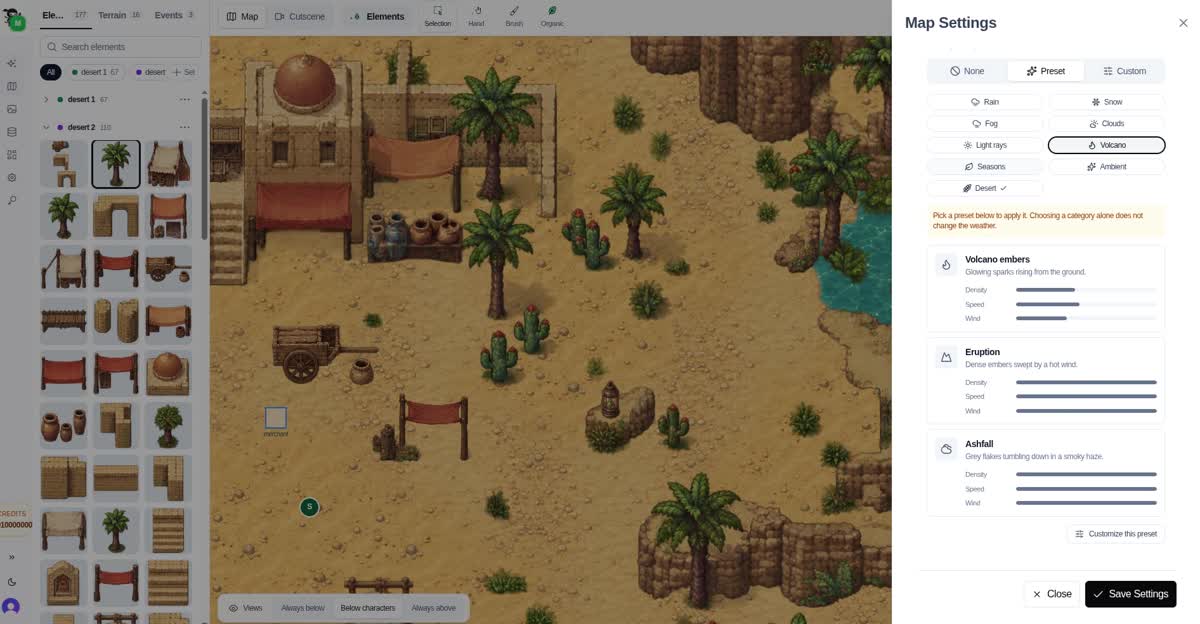Apply the Eruption preset card

pyautogui.click(x=1046, y=380)
